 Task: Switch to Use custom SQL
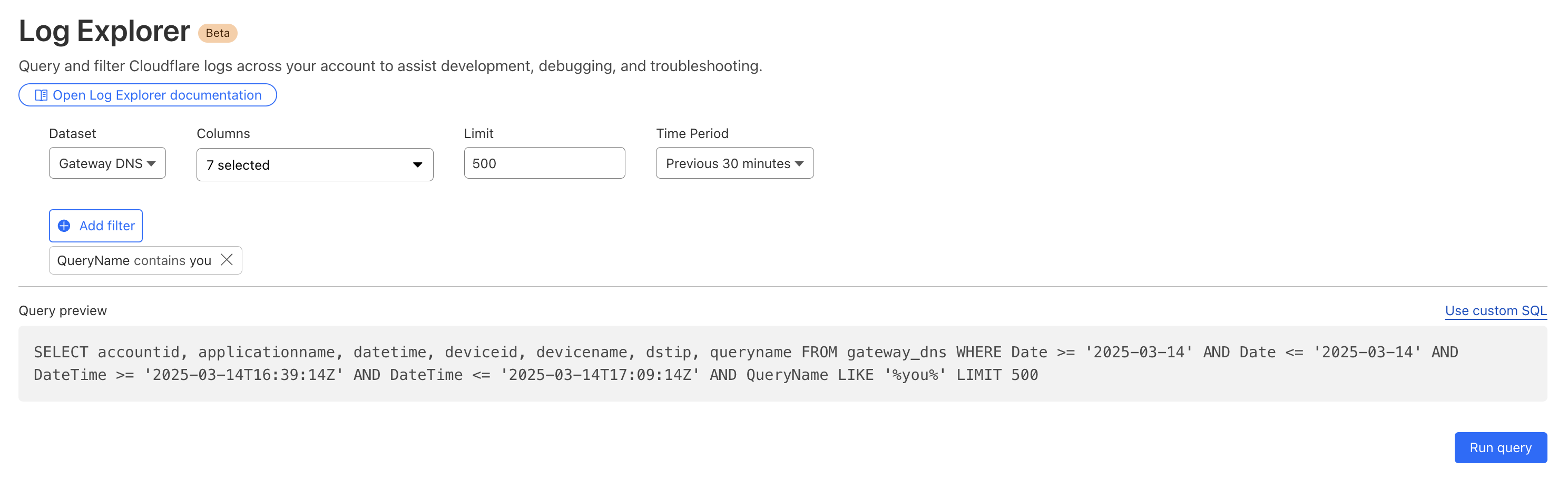click(1495, 311)
